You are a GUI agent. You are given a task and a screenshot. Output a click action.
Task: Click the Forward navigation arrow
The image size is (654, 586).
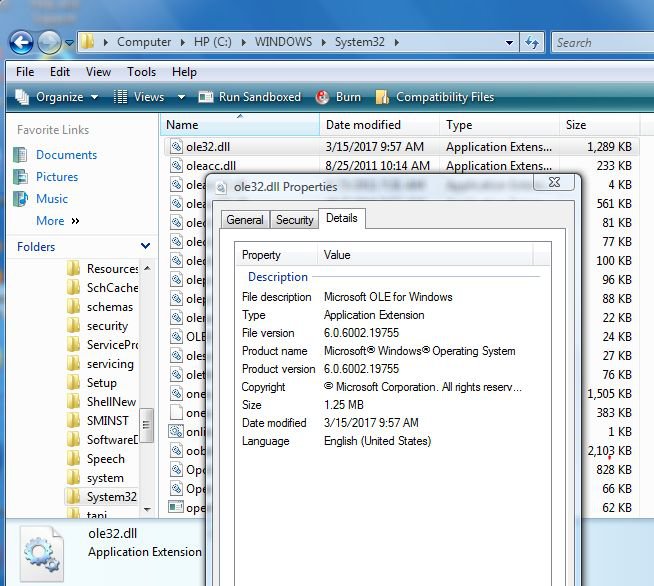(x=49, y=43)
